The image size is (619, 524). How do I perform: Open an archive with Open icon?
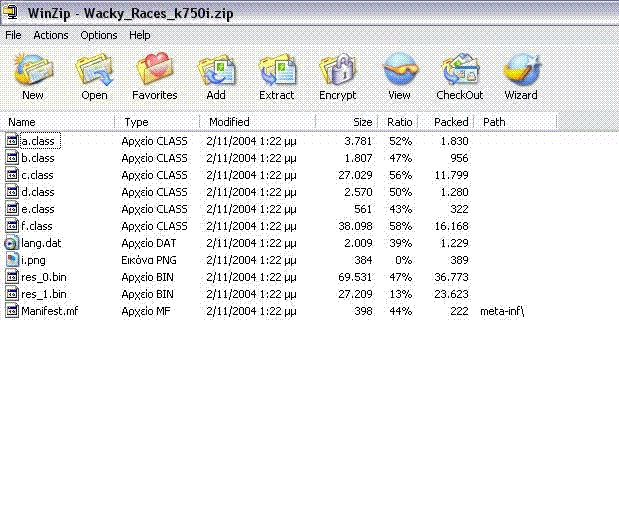pyautogui.click(x=94, y=70)
